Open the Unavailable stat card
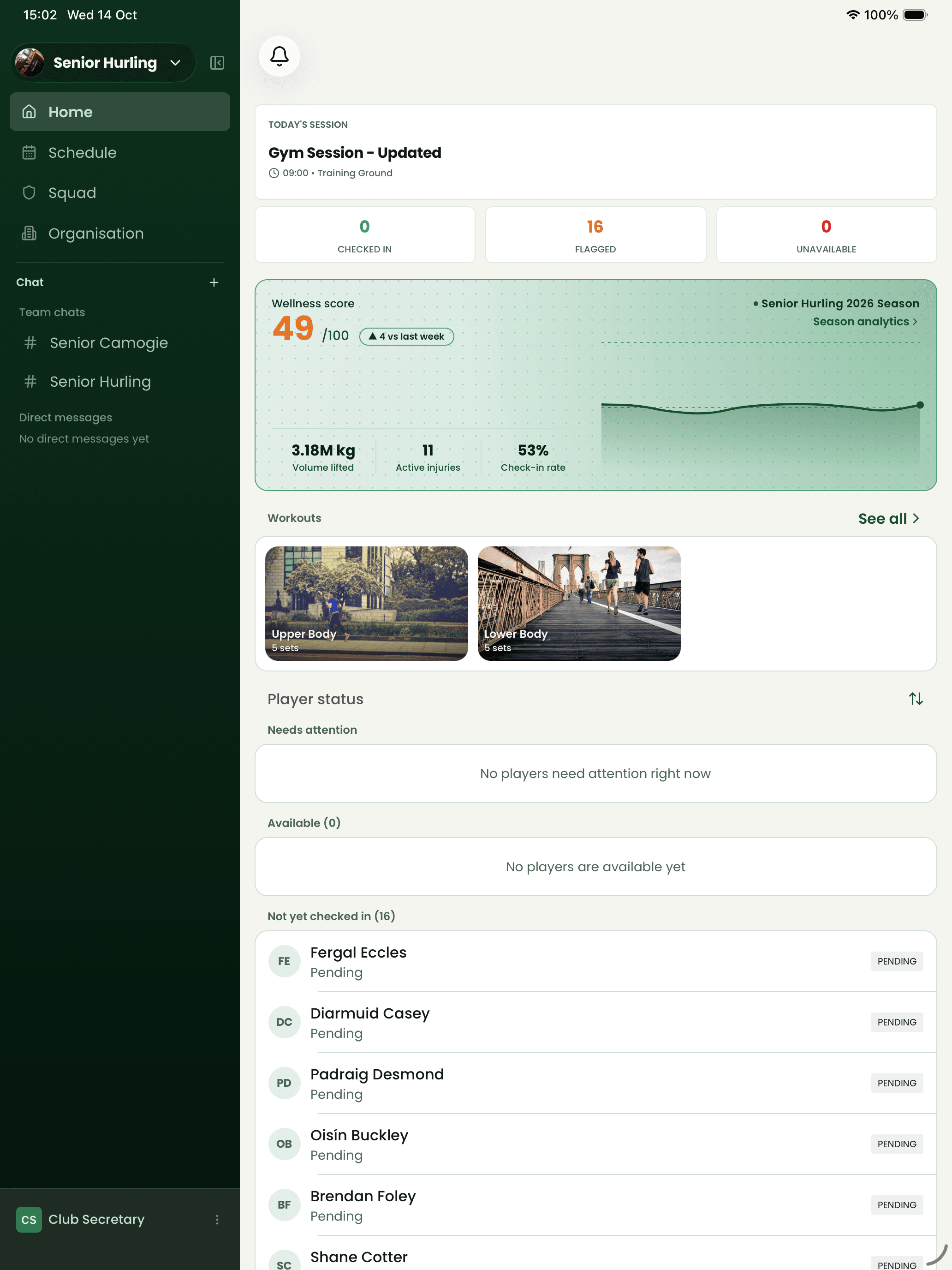Image resolution: width=952 pixels, height=1270 pixels. (x=827, y=235)
